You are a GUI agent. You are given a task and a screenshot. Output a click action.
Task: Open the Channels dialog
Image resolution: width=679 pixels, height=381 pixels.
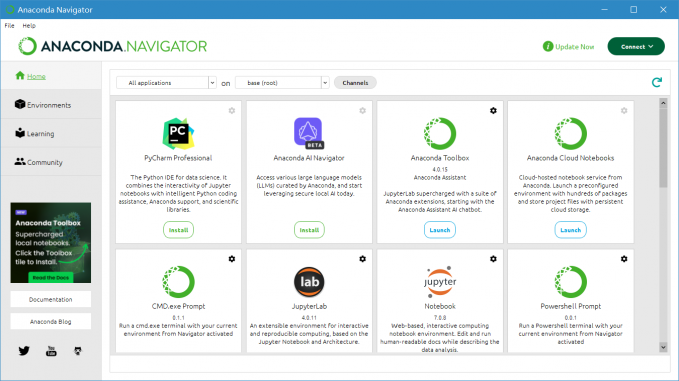click(x=355, y=83)
